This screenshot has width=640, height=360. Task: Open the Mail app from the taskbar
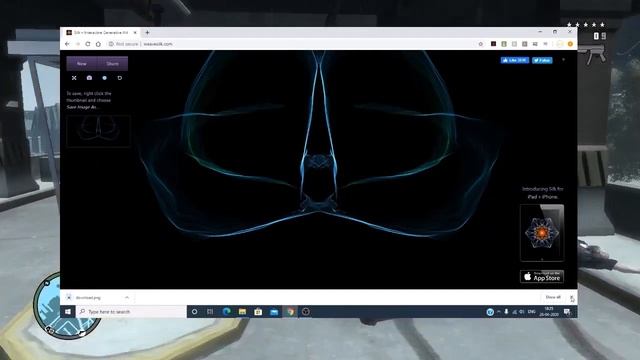point(274,312)
